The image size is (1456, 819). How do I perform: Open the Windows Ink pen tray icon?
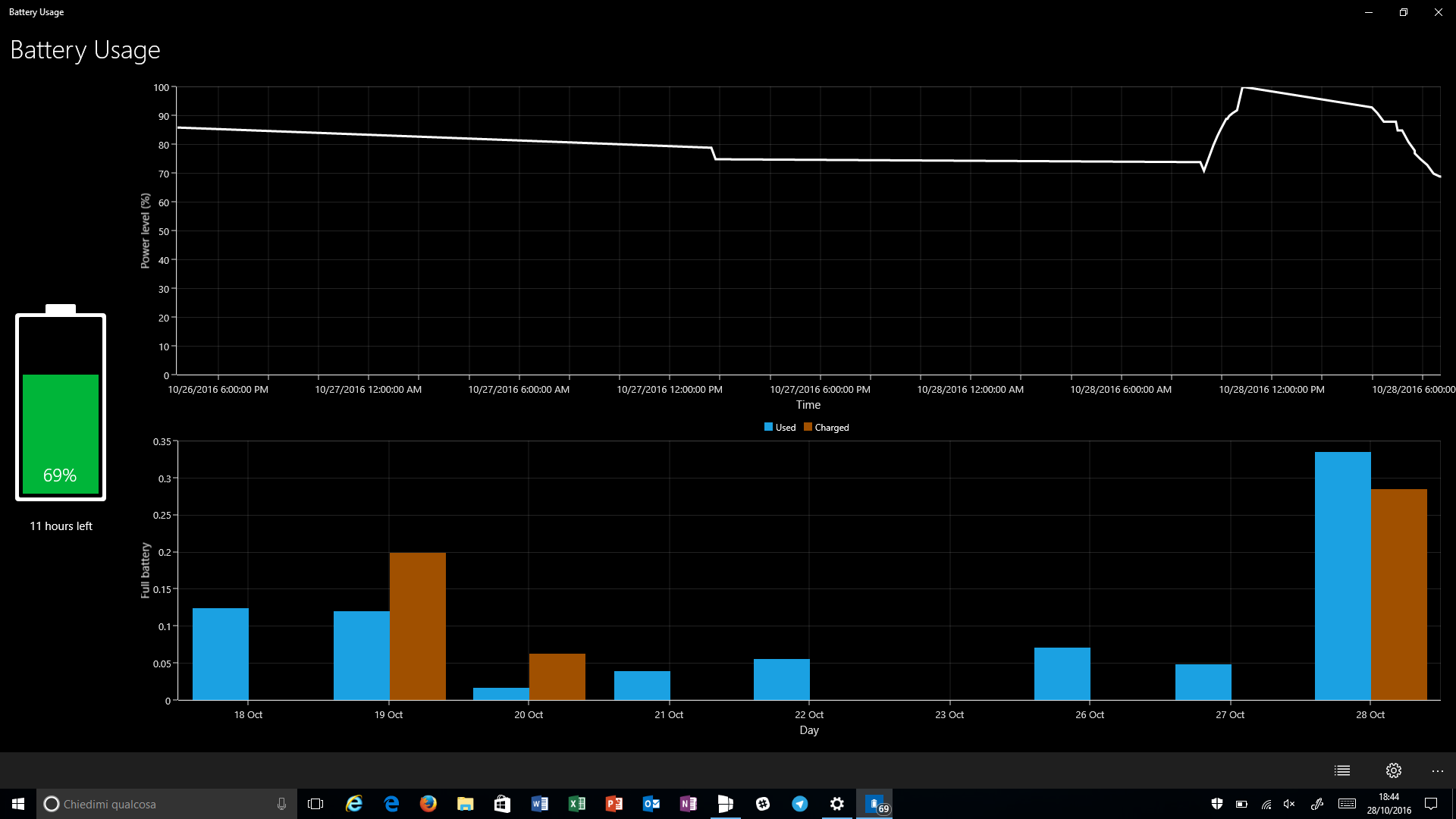[1317, 804]
